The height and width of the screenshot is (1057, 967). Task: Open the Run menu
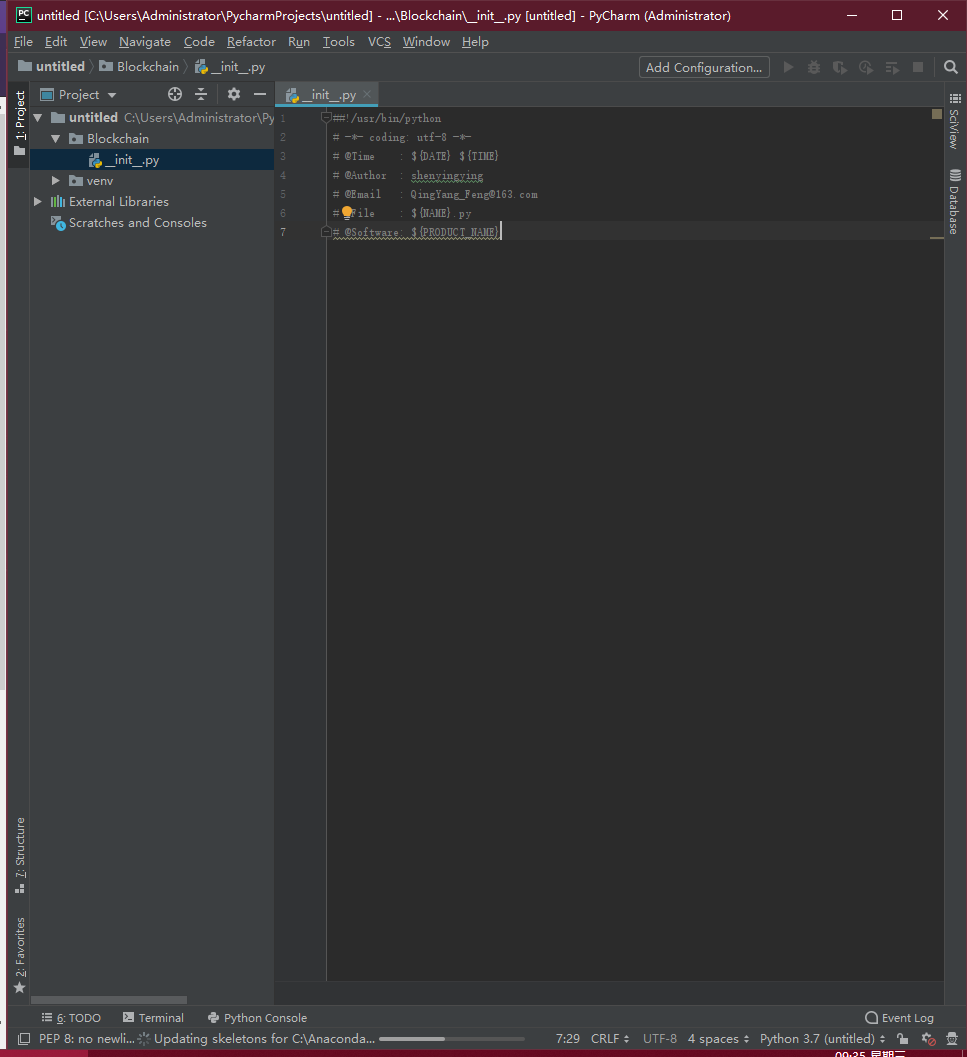(x=299, y=42)
